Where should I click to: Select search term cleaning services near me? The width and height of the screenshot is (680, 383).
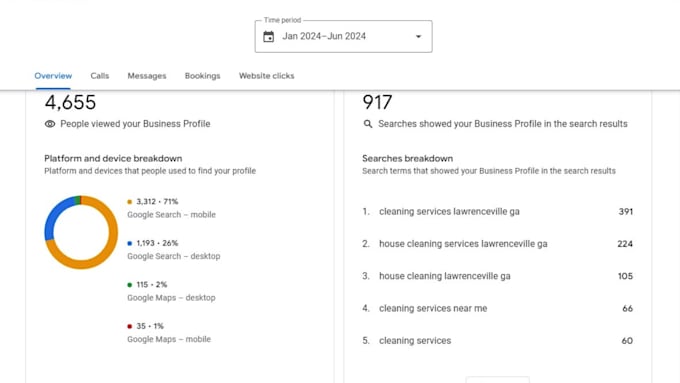click(x=433, y=308)
